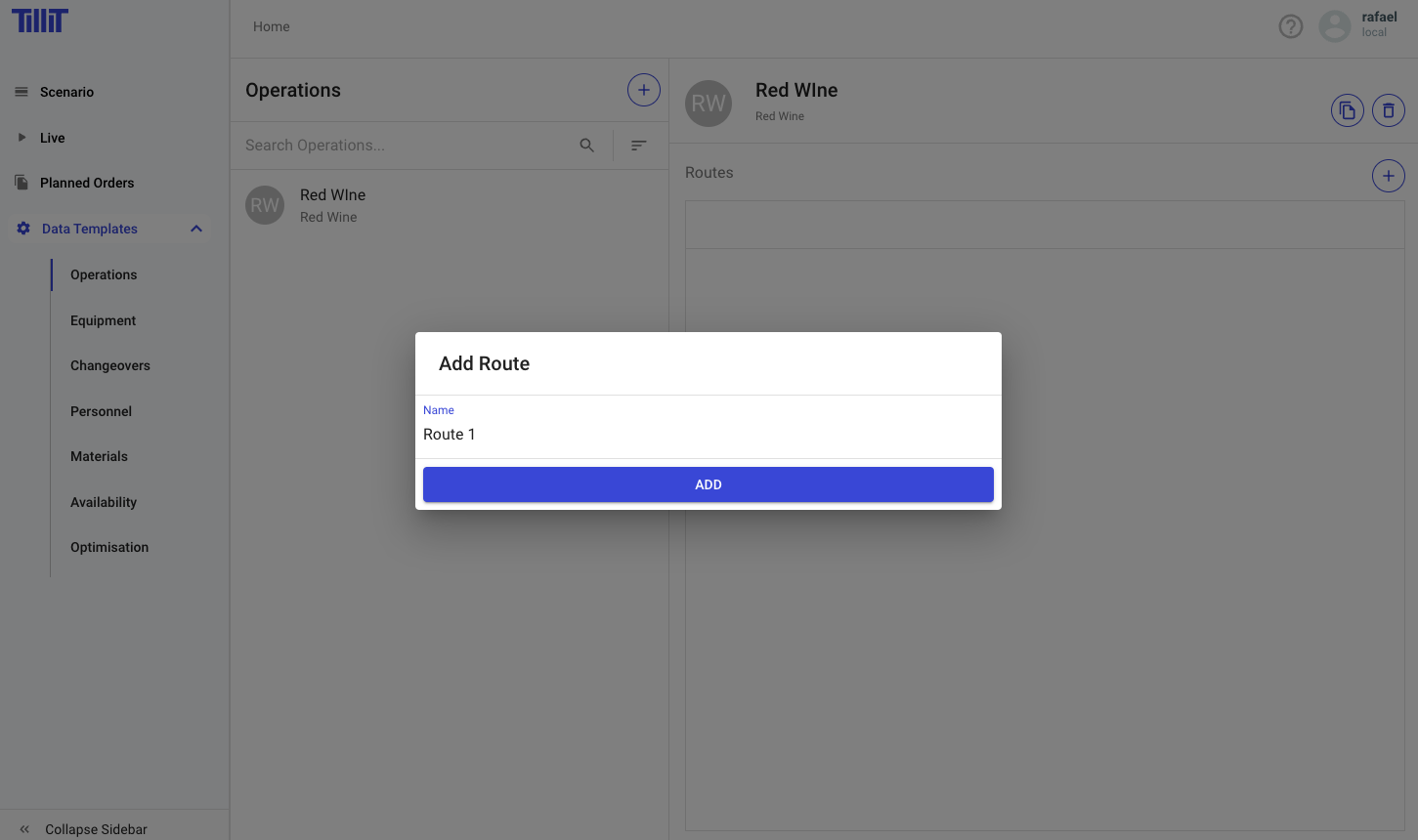
Task: Add a new route using plus icon
Action: (x=1388, y=176)
